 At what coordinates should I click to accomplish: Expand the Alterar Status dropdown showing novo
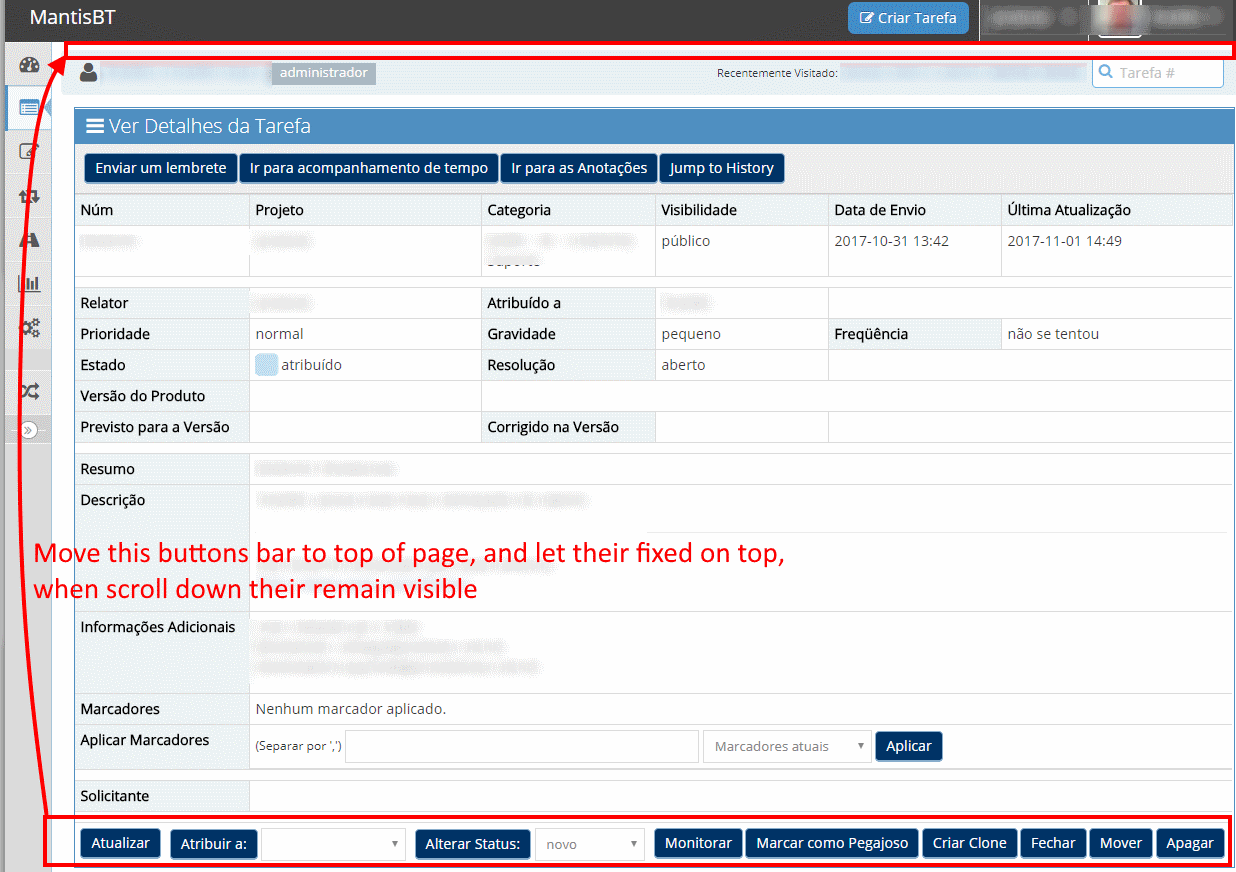(590, 844)
